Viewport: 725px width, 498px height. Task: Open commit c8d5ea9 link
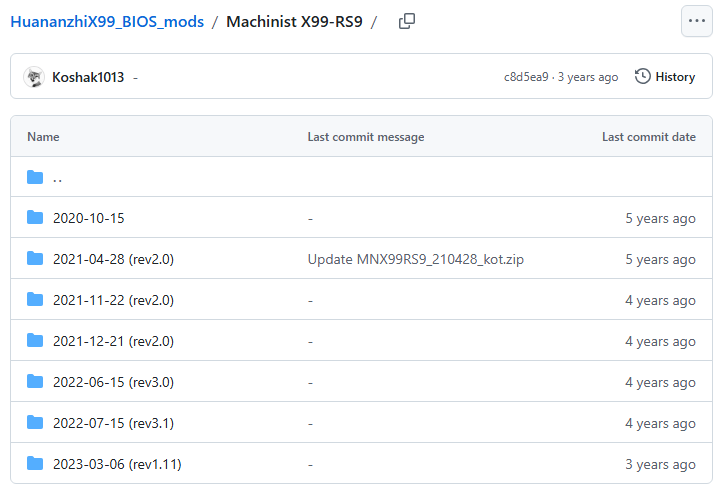pos(526,77)
